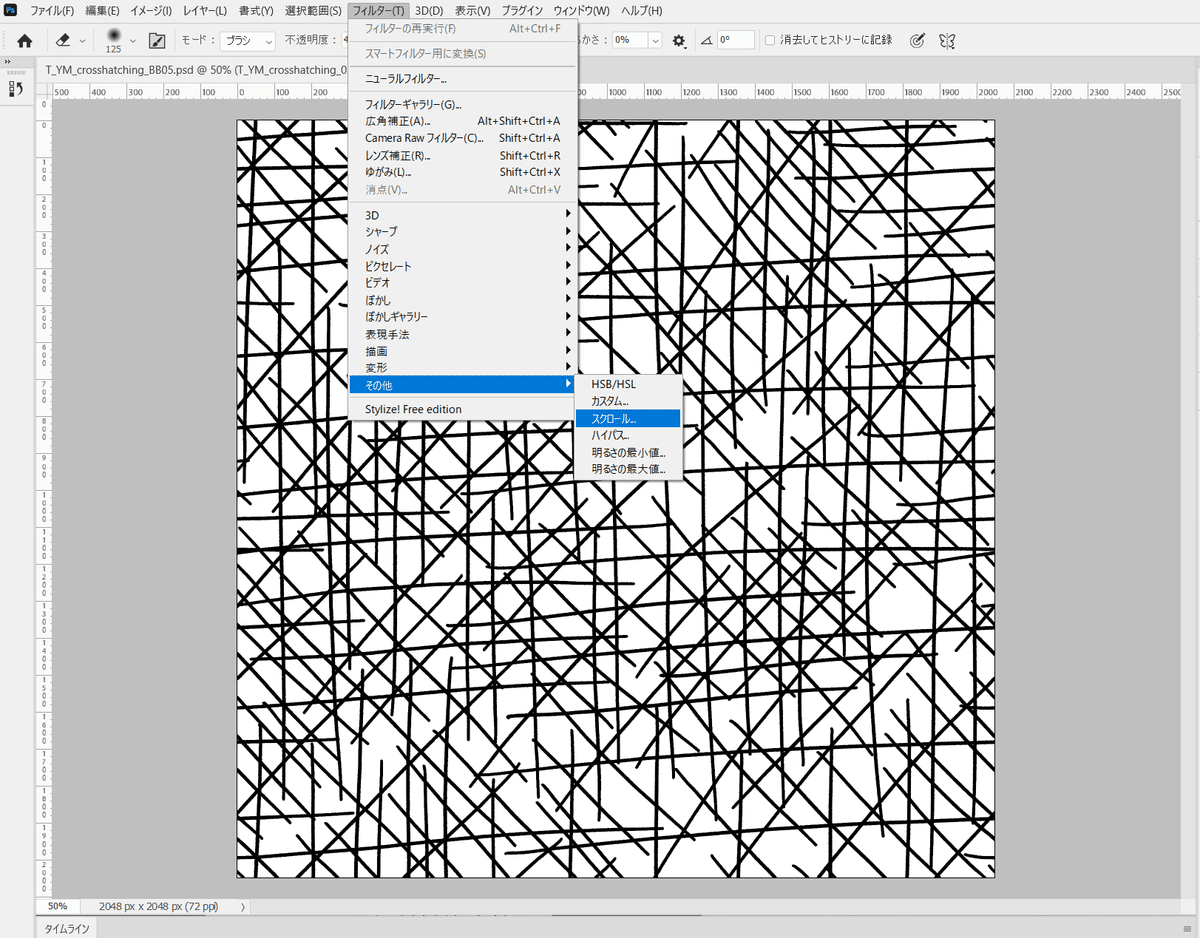
Task: Expand the シャープ filter submenu
Action: tap(463, 231)
